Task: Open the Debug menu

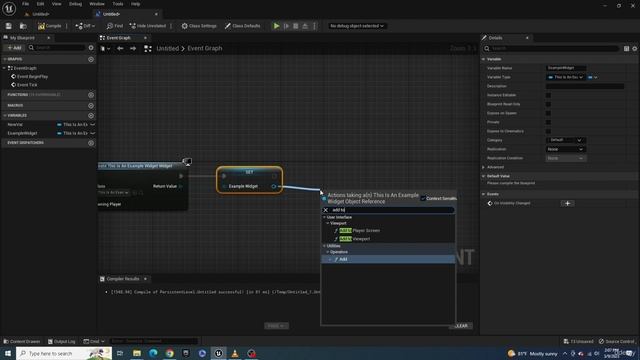Action: pos(75,4)
